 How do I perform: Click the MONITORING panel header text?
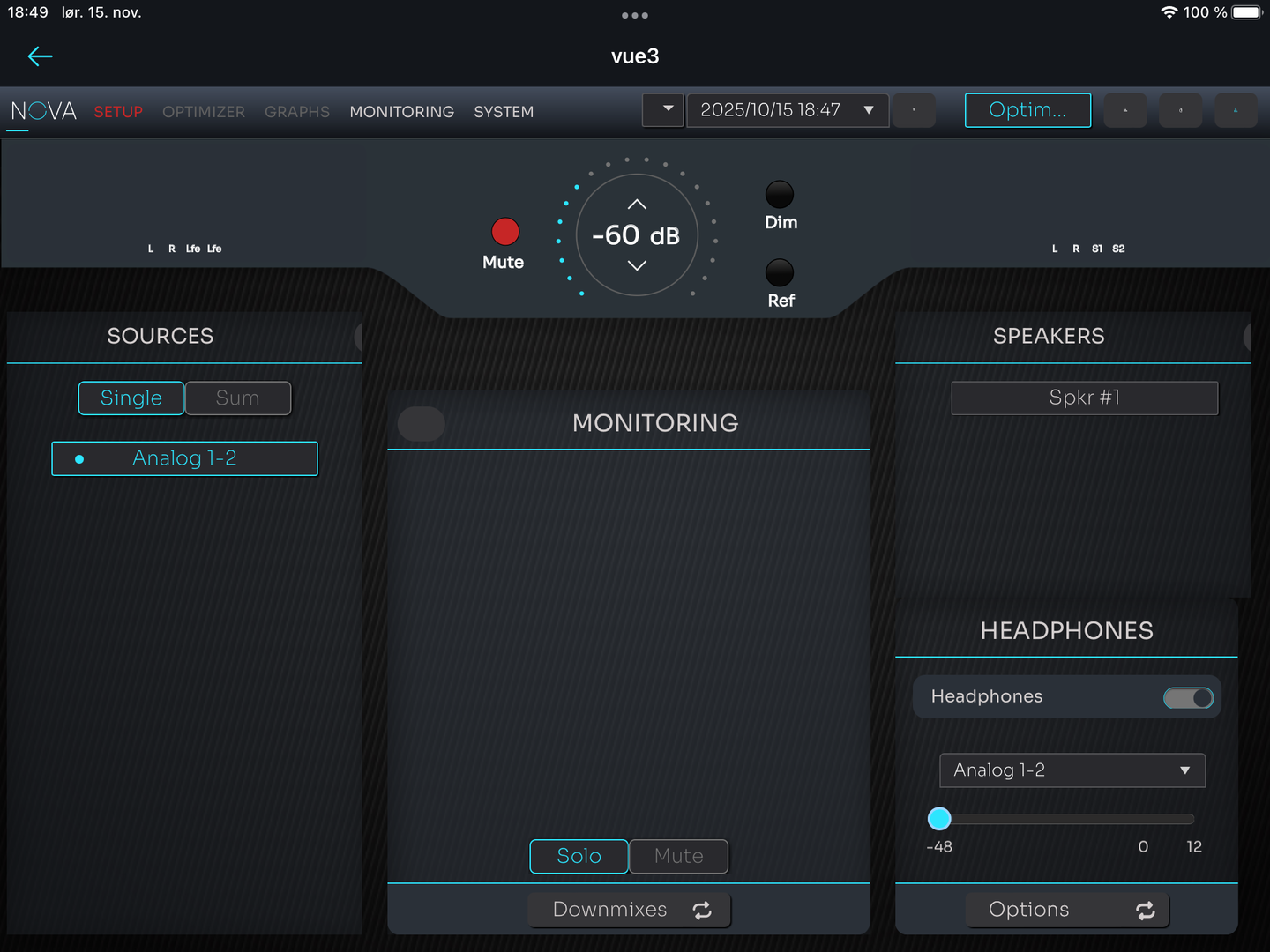tap(655, 423)
